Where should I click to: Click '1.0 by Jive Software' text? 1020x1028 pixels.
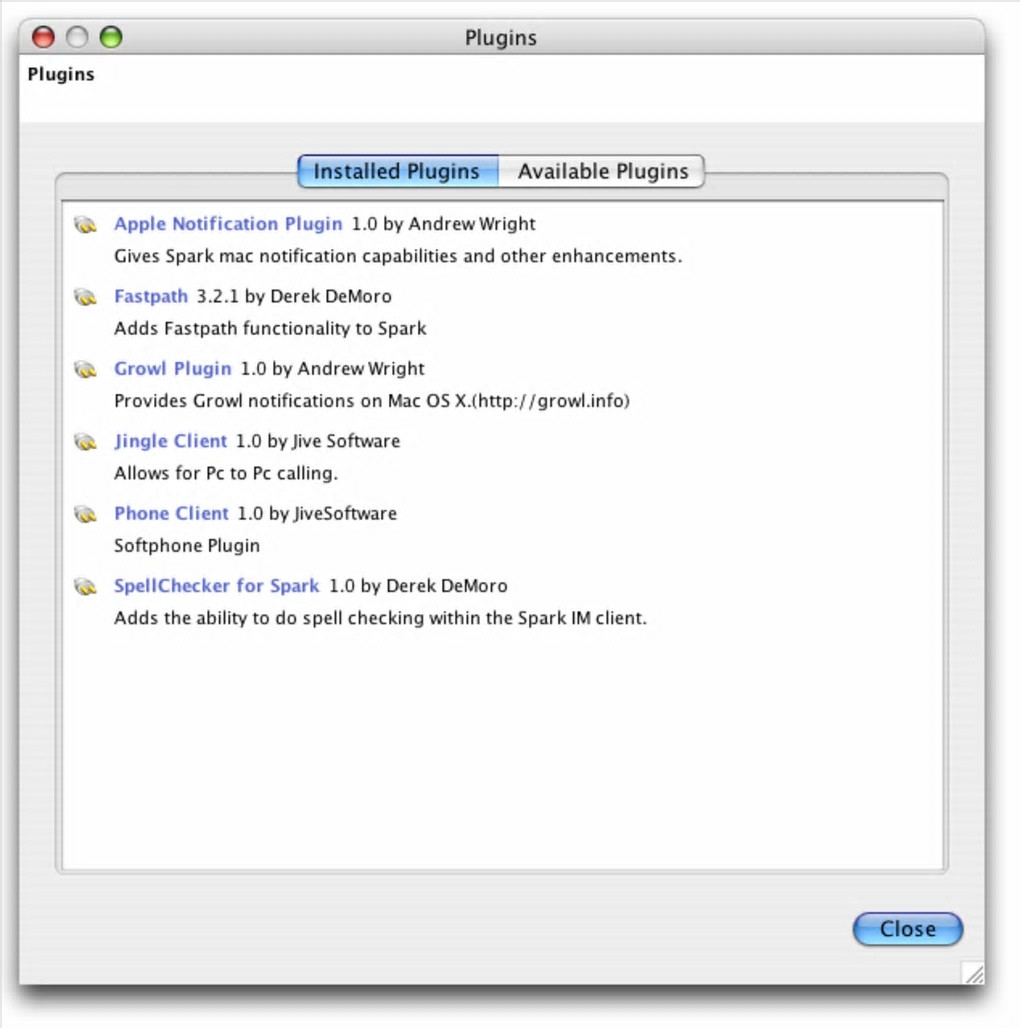pyautogui.click(x=318, y=441)
